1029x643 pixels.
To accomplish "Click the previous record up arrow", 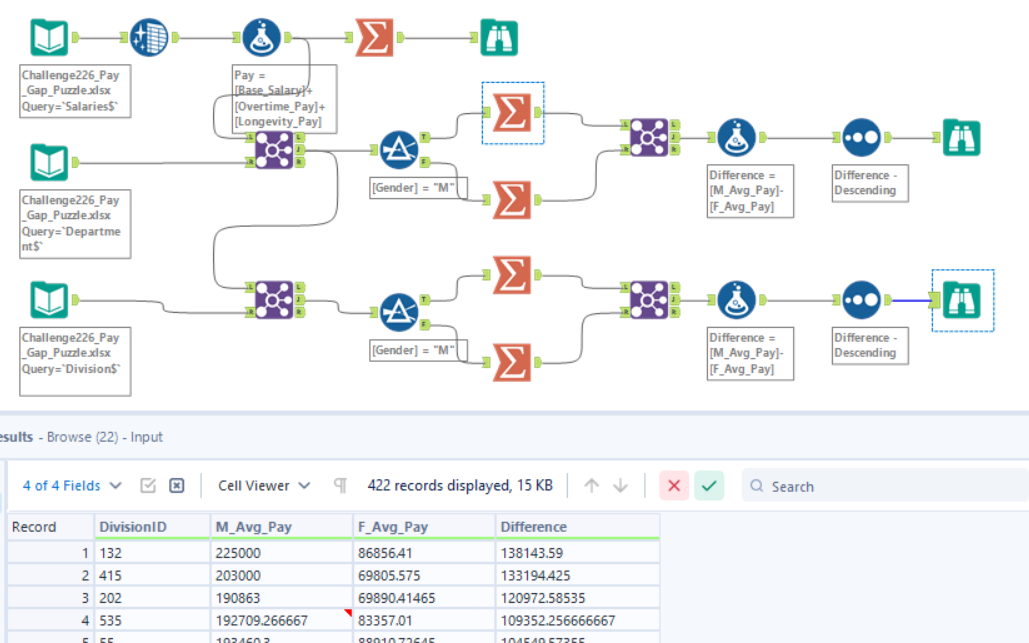I will [591, 486].
